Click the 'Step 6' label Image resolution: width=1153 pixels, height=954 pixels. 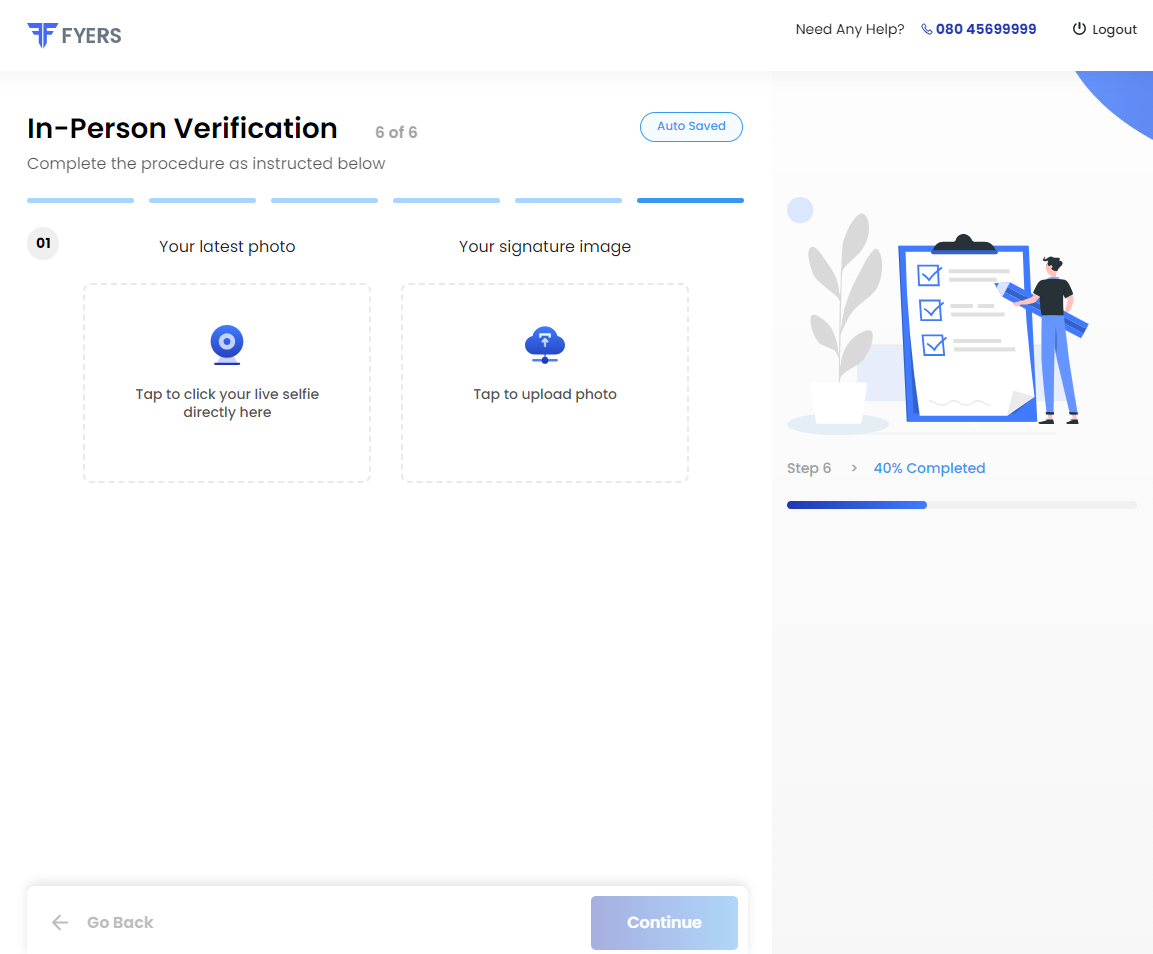pos(809,469)
